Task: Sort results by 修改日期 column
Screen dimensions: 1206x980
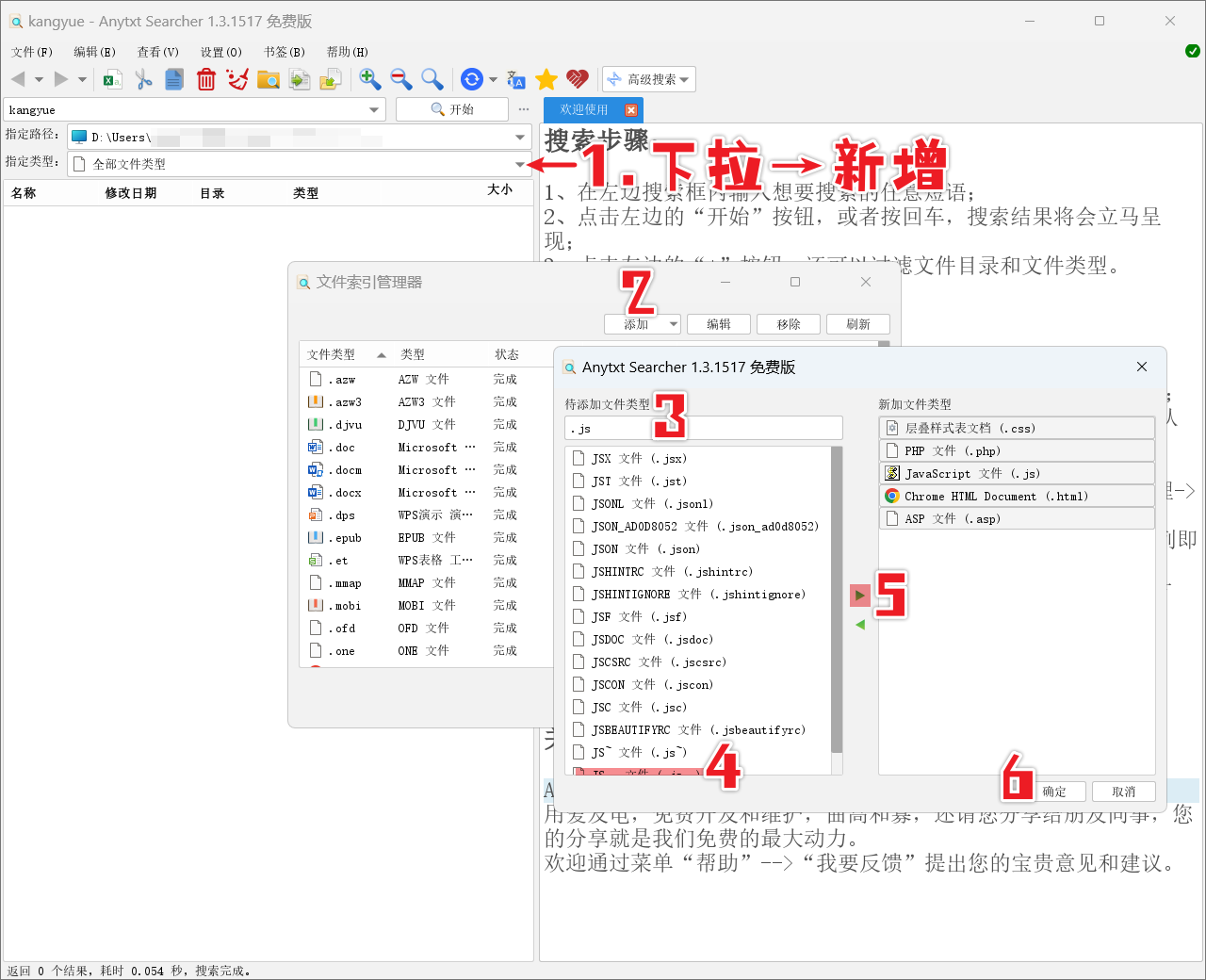Action: (131, 193)
